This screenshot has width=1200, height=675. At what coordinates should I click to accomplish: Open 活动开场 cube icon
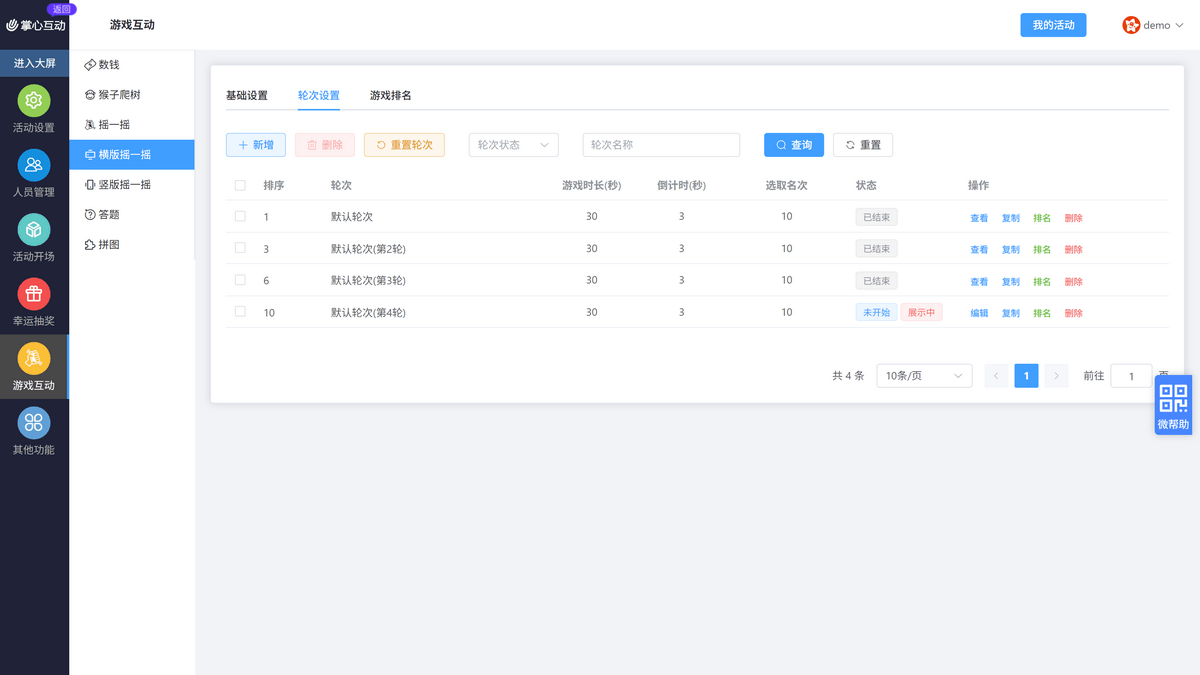click(34, 230)
